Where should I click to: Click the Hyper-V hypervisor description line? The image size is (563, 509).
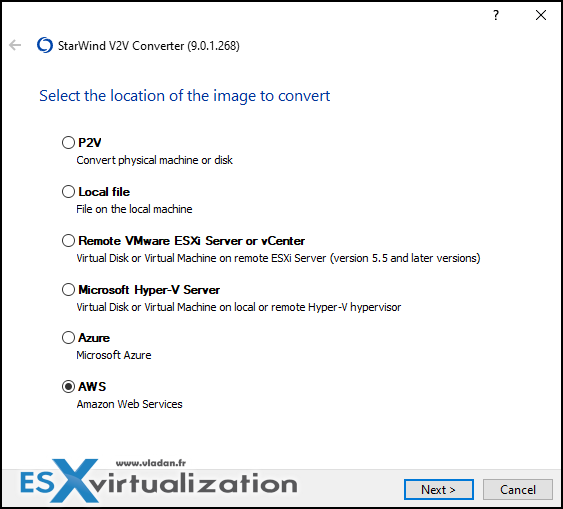pyautogui.click(x=239, y=307)
